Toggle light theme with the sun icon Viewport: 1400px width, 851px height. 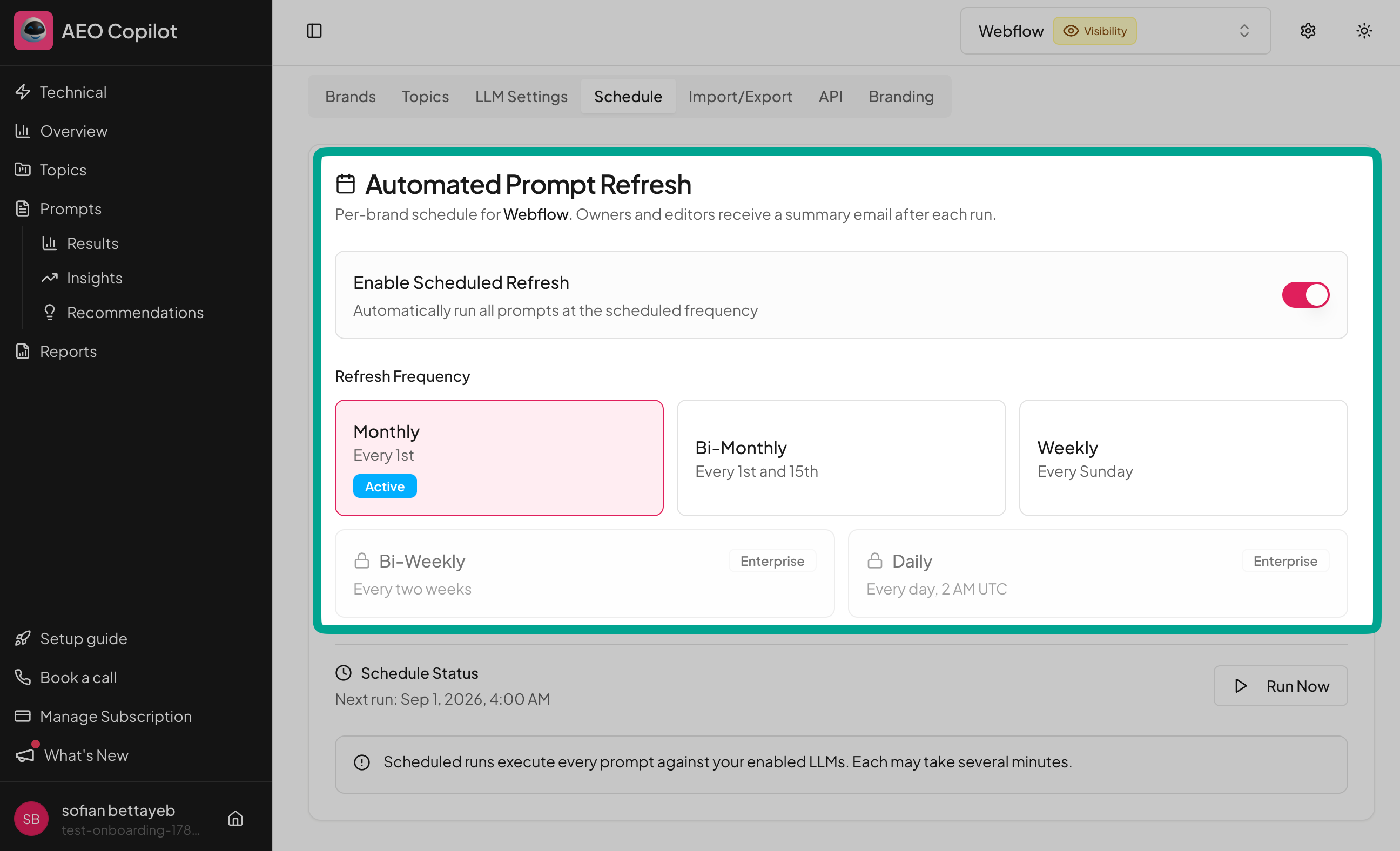click(1364, 31)
